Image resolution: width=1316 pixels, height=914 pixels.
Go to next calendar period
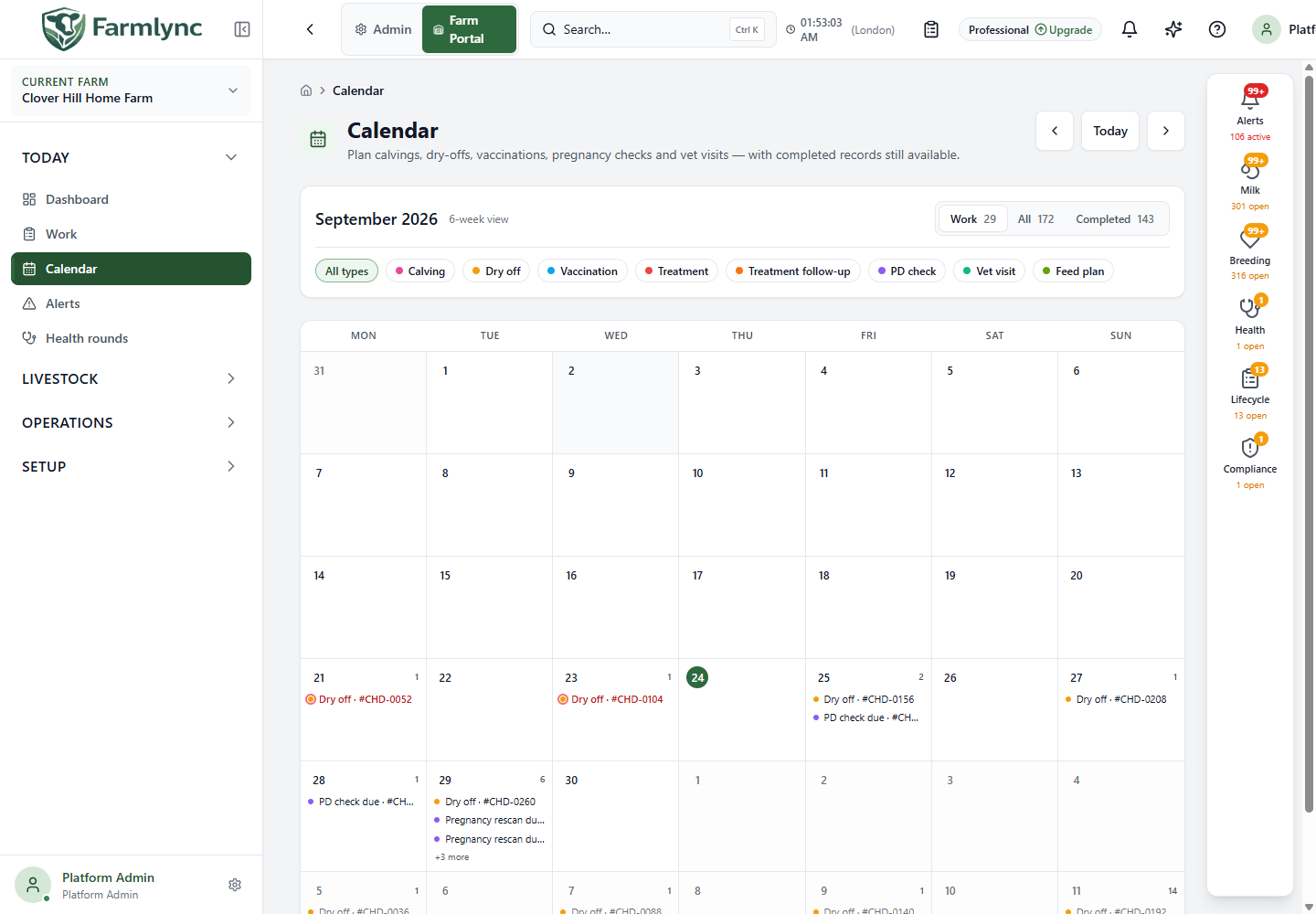pyautogui.click(x=1166, y=131)
